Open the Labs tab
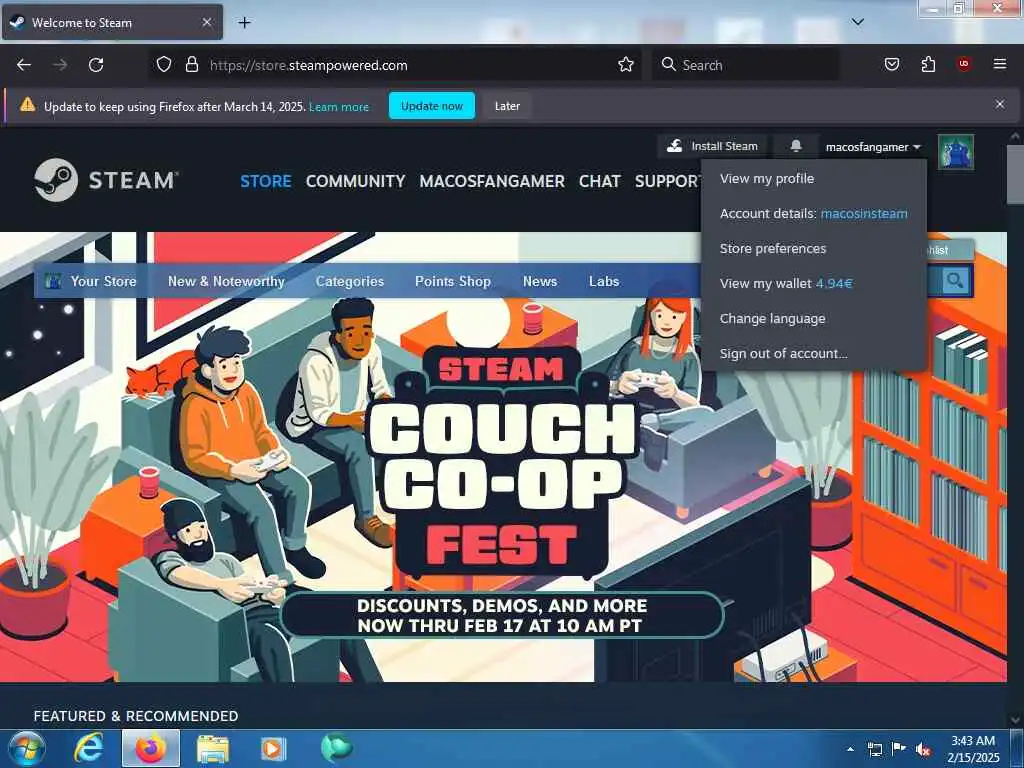 pyautogui.click(x=603, y=281)
